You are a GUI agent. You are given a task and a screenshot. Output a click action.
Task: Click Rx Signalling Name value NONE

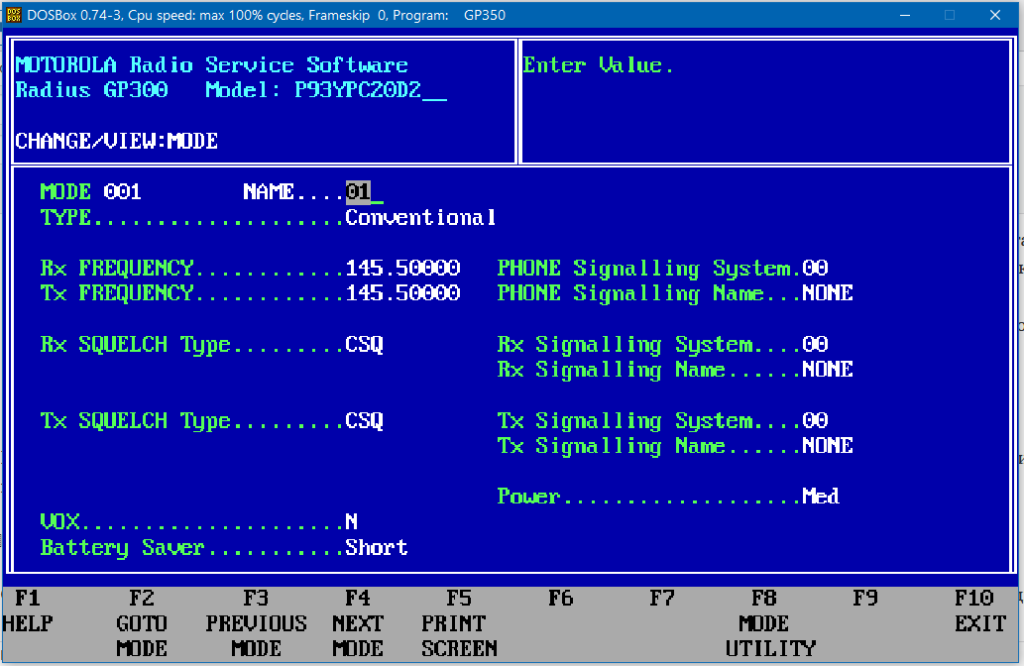pos(827,370)
